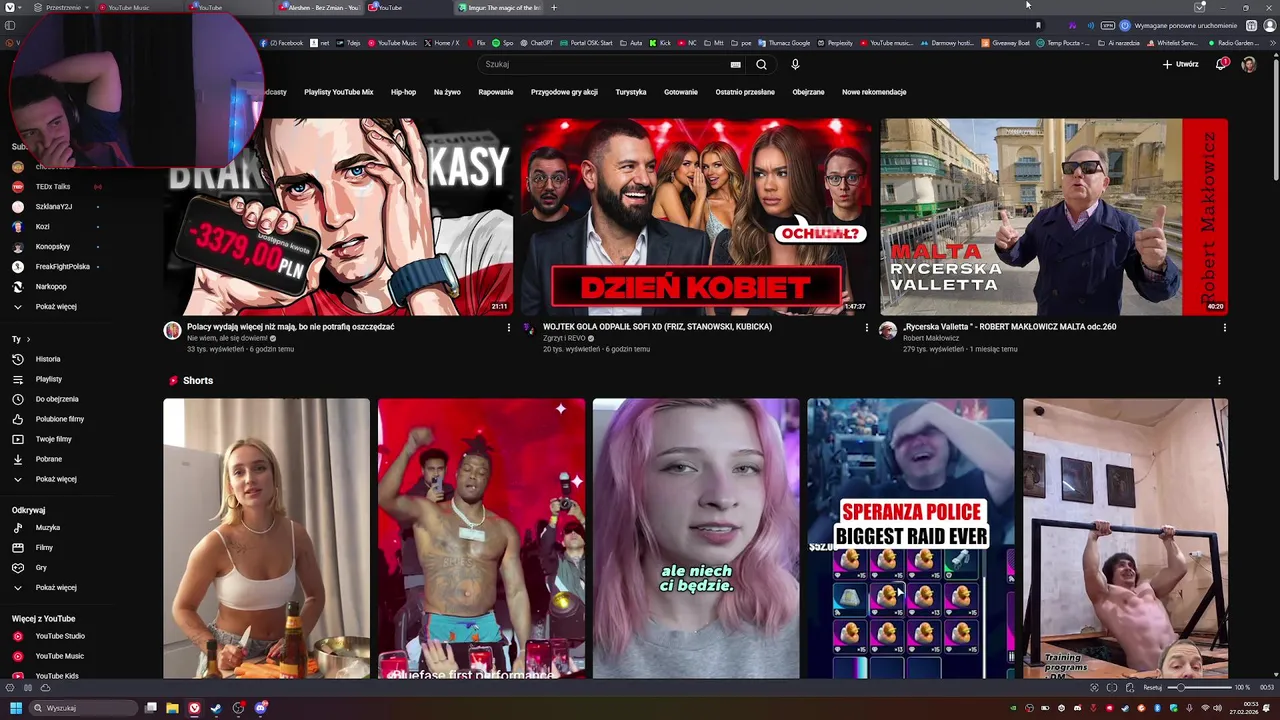Open YouTube Music sidebar link
Viewport: 1280px width, 720px height.
click(60, 656)
